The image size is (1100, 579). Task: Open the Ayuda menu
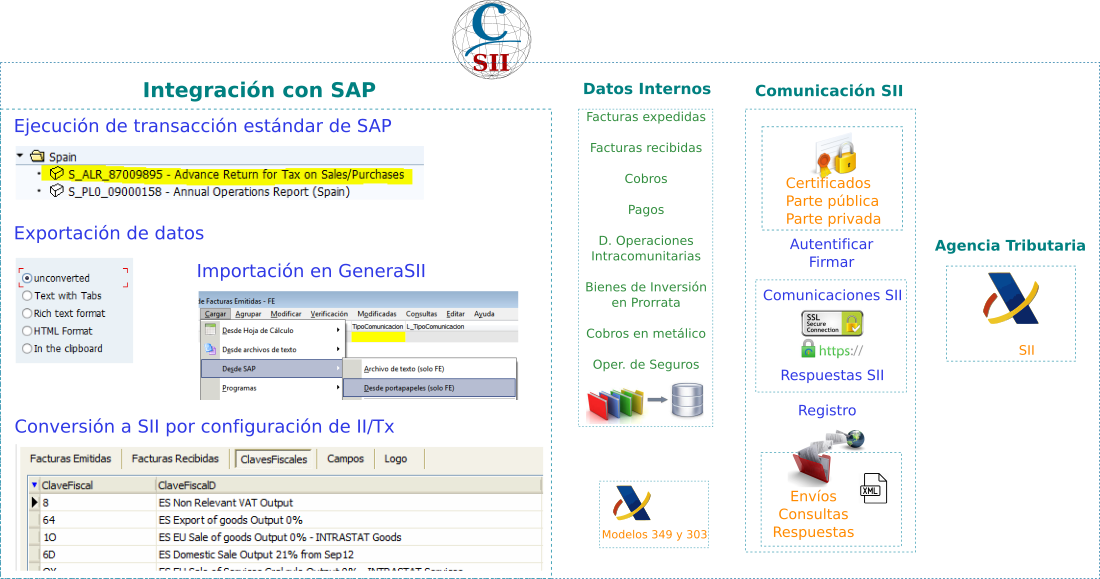pos(484,314)
